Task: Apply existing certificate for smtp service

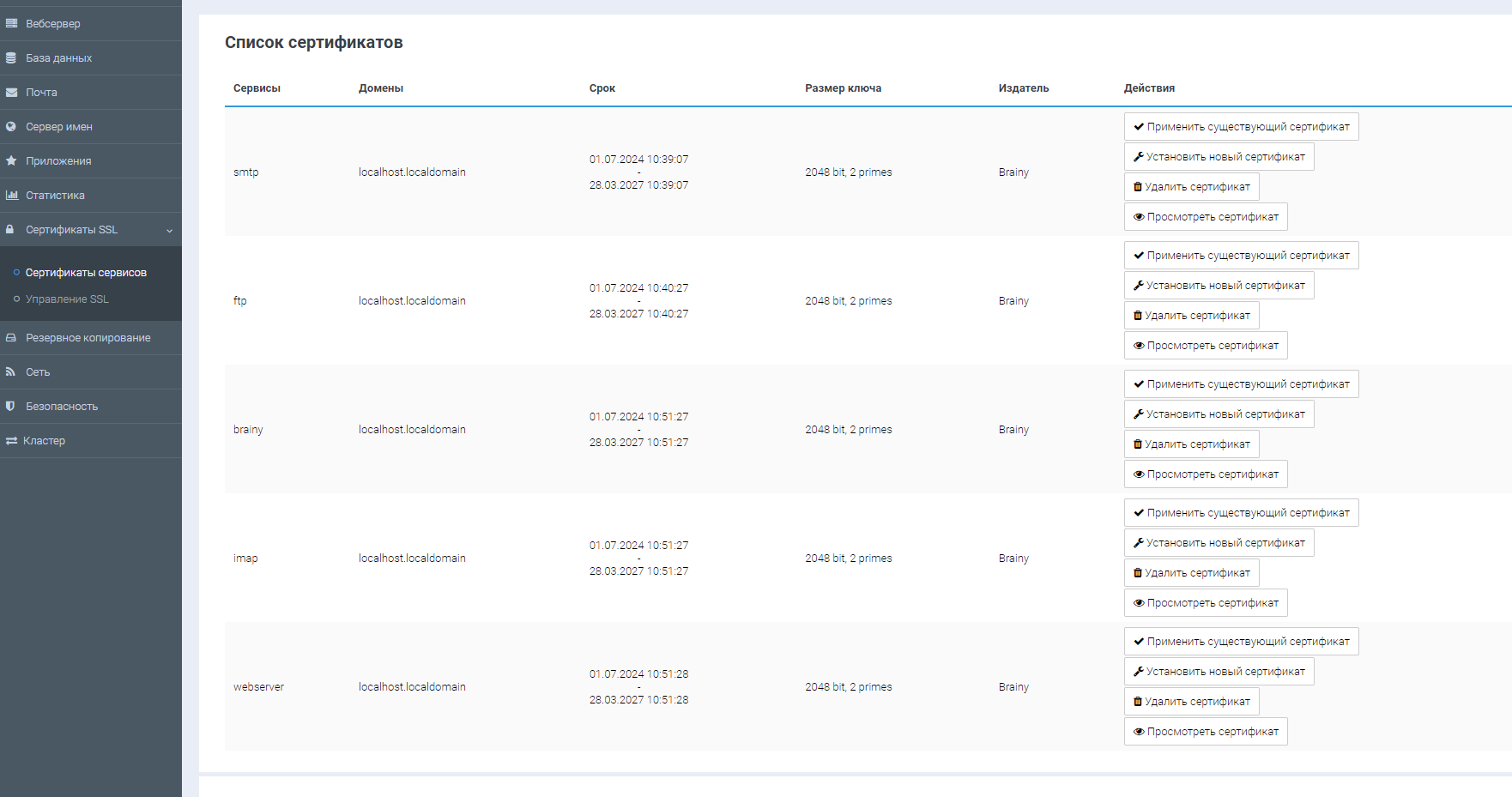Action: point(1241,127)
